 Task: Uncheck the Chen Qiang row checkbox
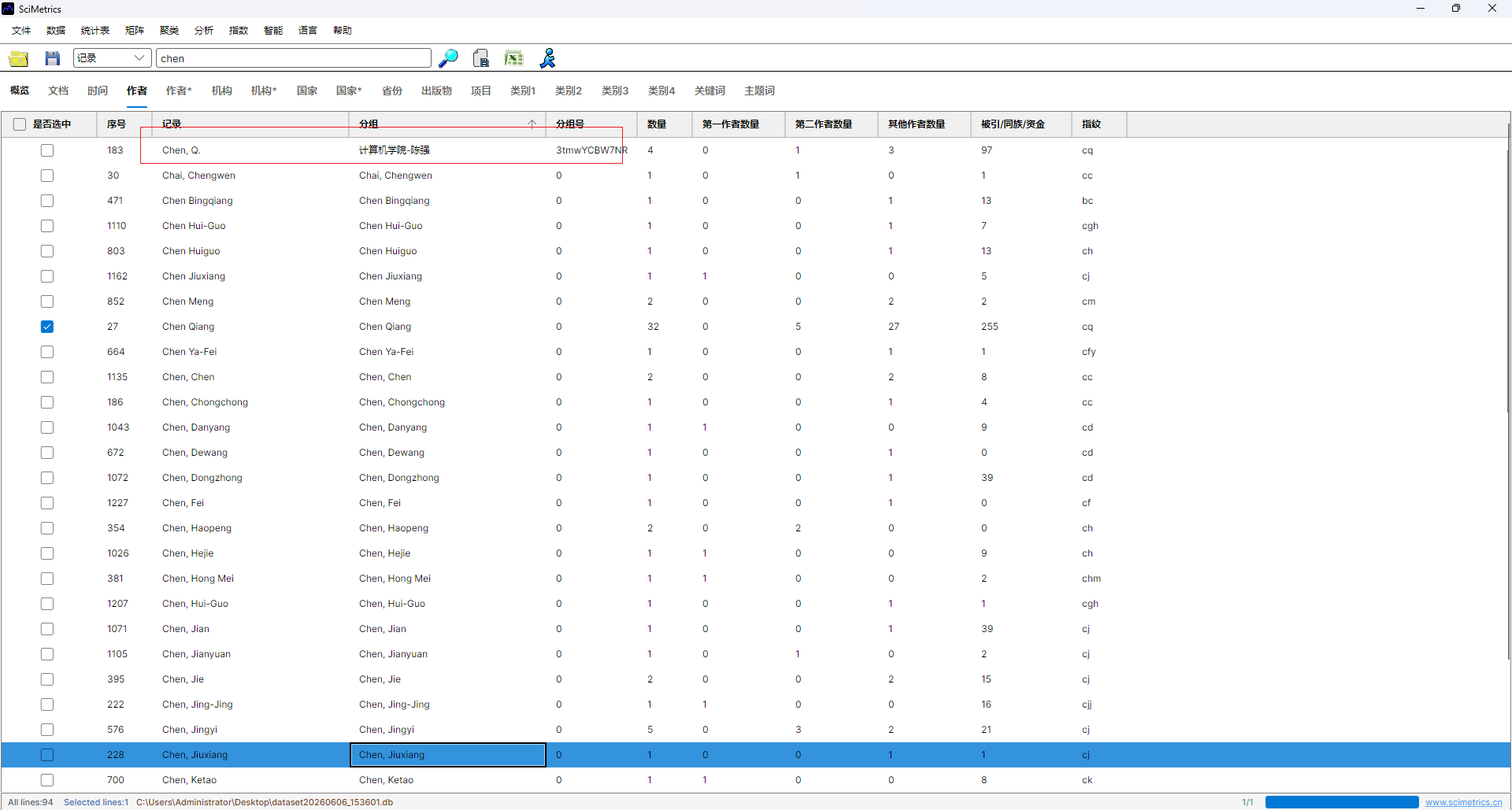click(x=47, y=327)
